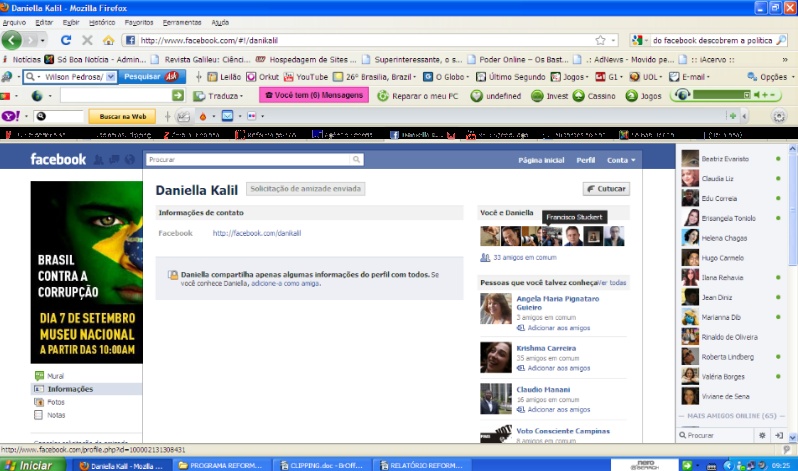Click the Facebook Procurar search field
This screenshot has width=798, height=471.
[x=248, y=159]
